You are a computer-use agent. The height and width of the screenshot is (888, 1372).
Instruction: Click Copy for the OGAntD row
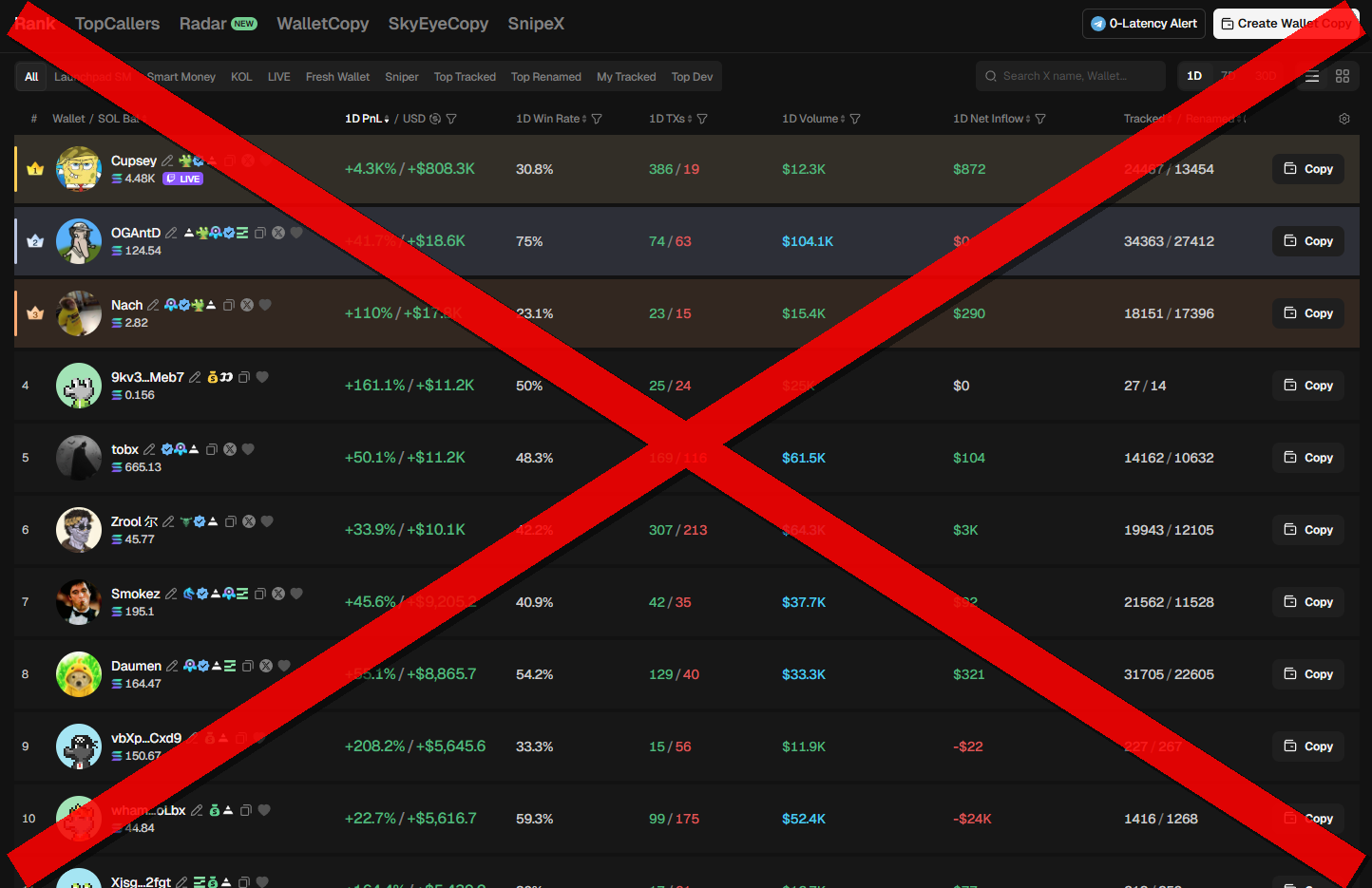tap(1308, 241)
